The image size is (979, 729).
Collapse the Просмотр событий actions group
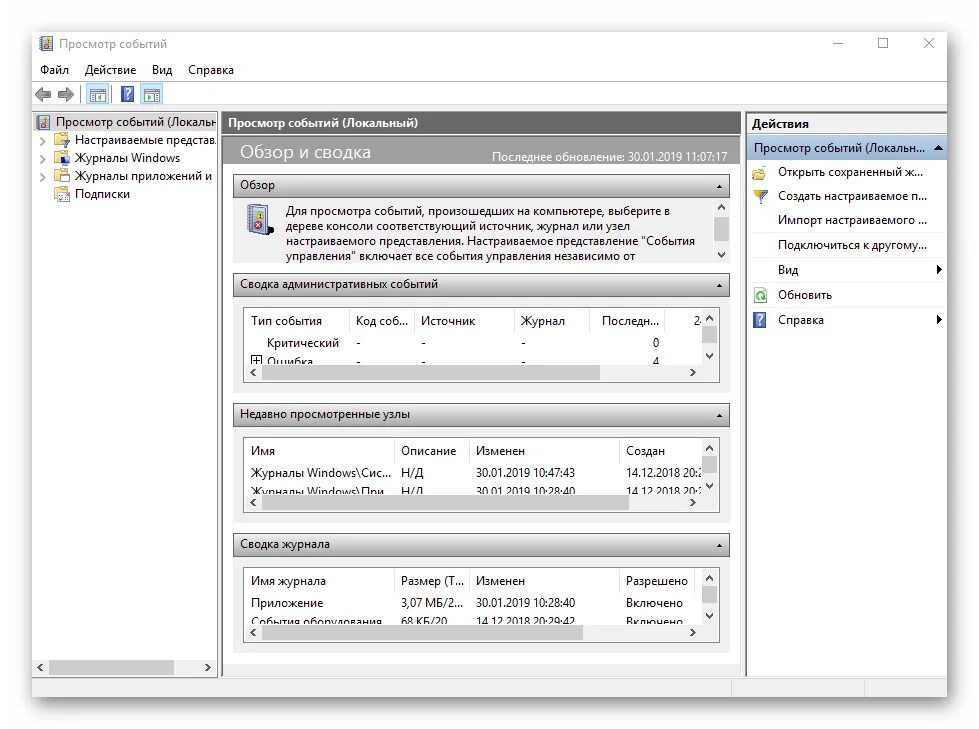pos(938,148)
